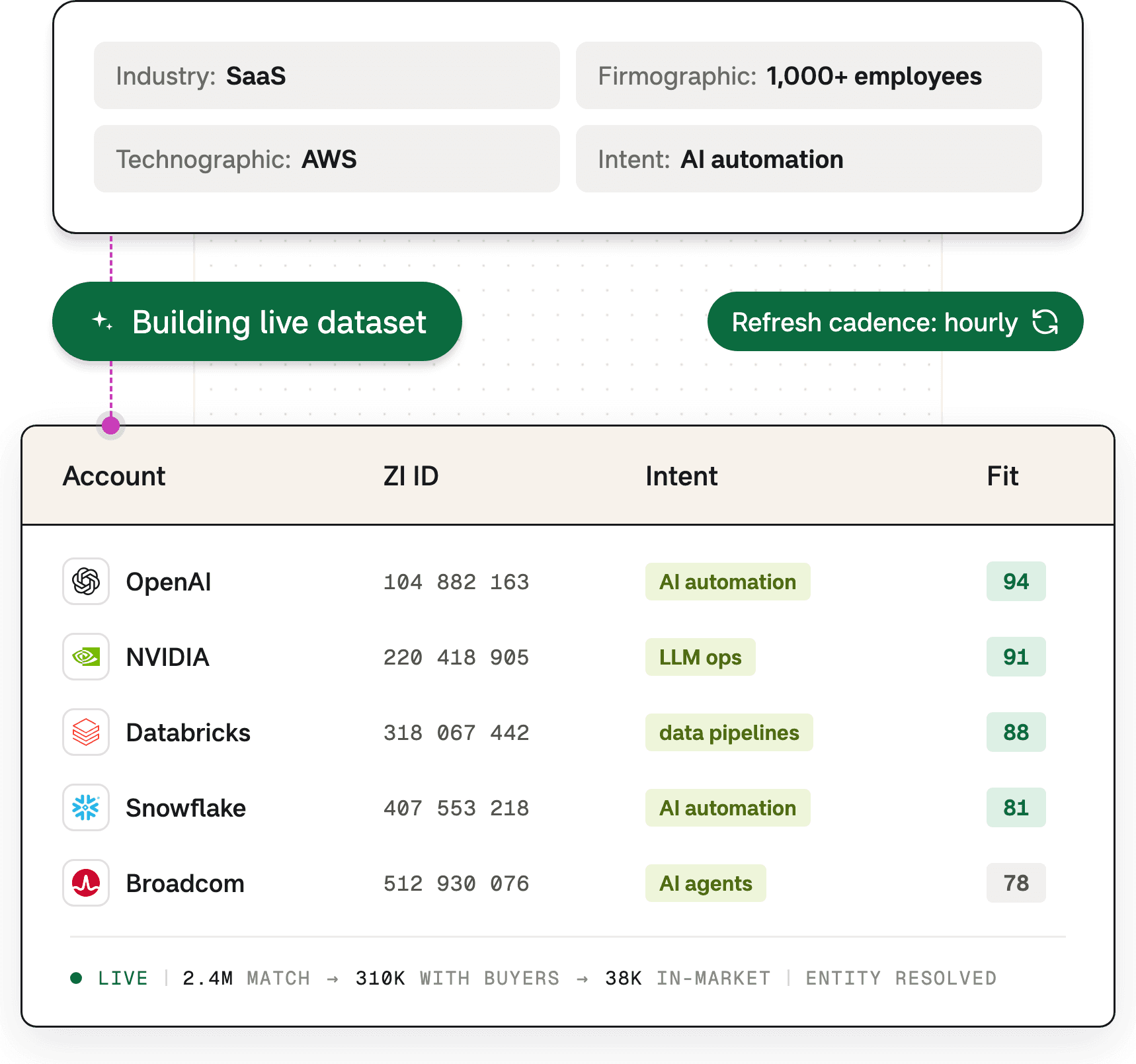Click the sparkle icon on Building live dataset
The height and width of the screenshot is (1064, 1136).
(x=102, y=321)
